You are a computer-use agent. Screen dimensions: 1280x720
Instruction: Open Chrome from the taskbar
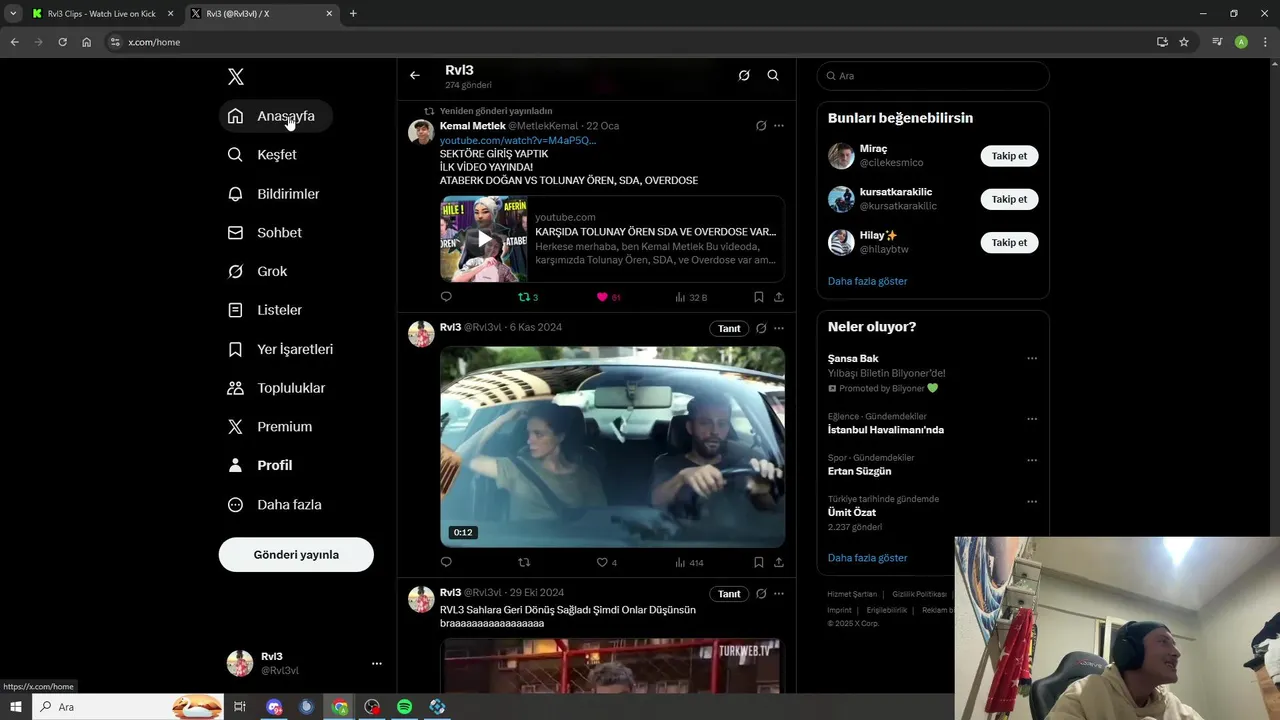[x=340, y=707]
